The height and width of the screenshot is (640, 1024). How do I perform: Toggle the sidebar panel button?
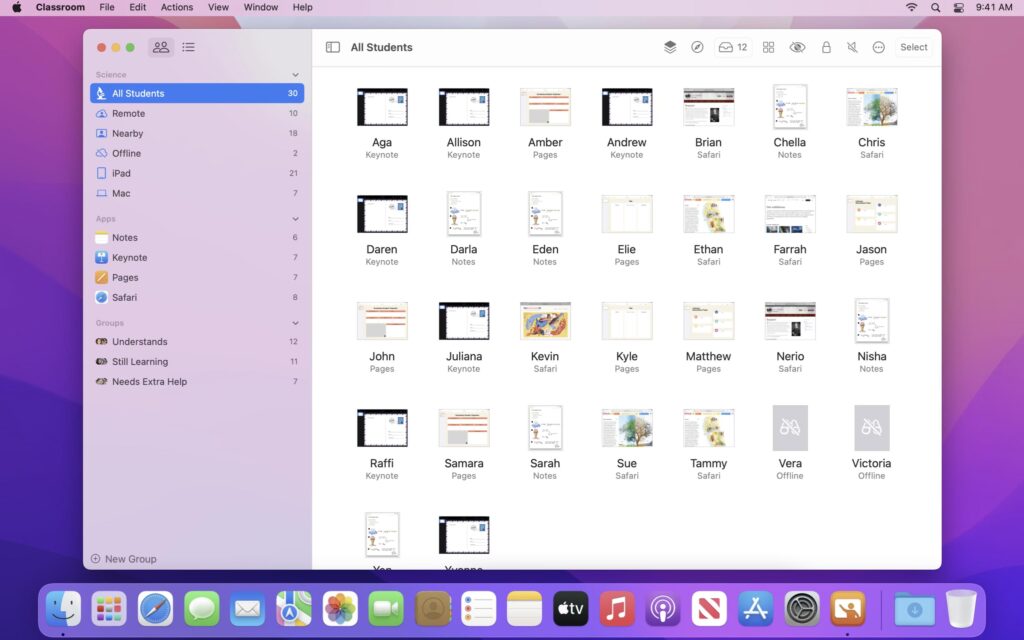pyautogui.click(x=333, y=47)
